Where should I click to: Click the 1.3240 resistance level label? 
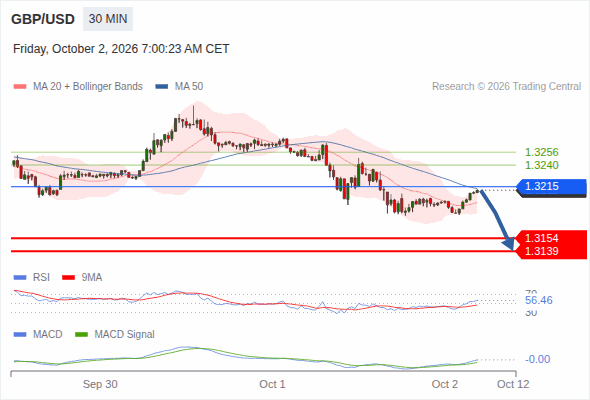tap(541, 165)
